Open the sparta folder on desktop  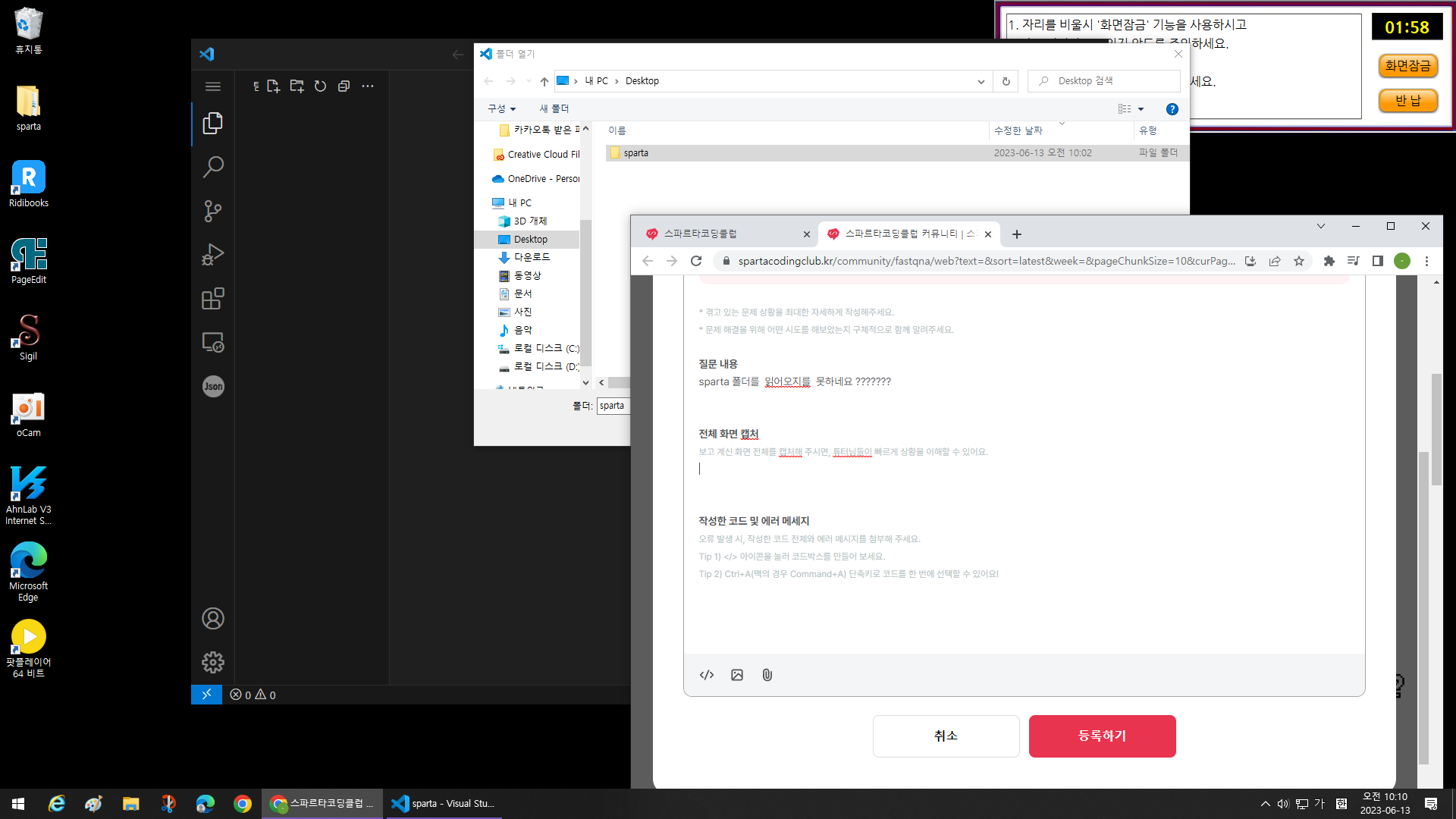28,108
